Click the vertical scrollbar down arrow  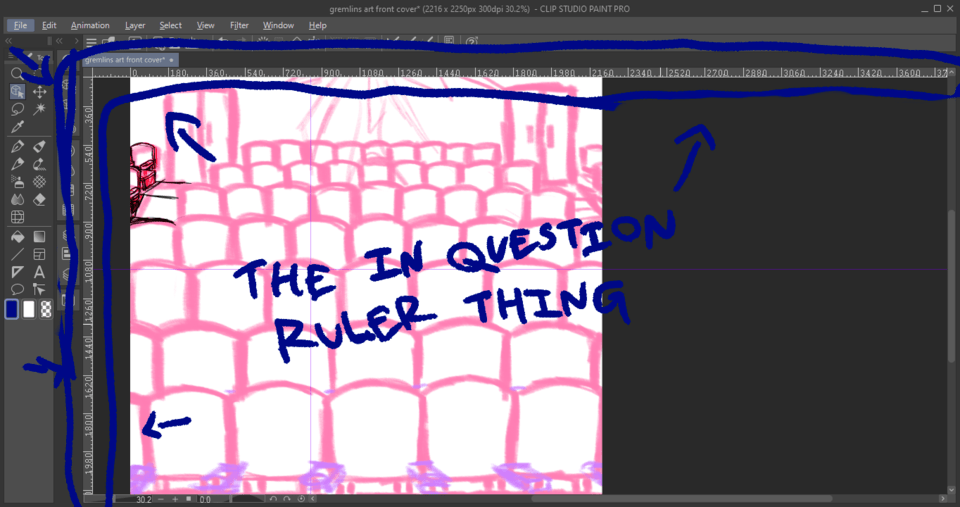pos(952,490)
